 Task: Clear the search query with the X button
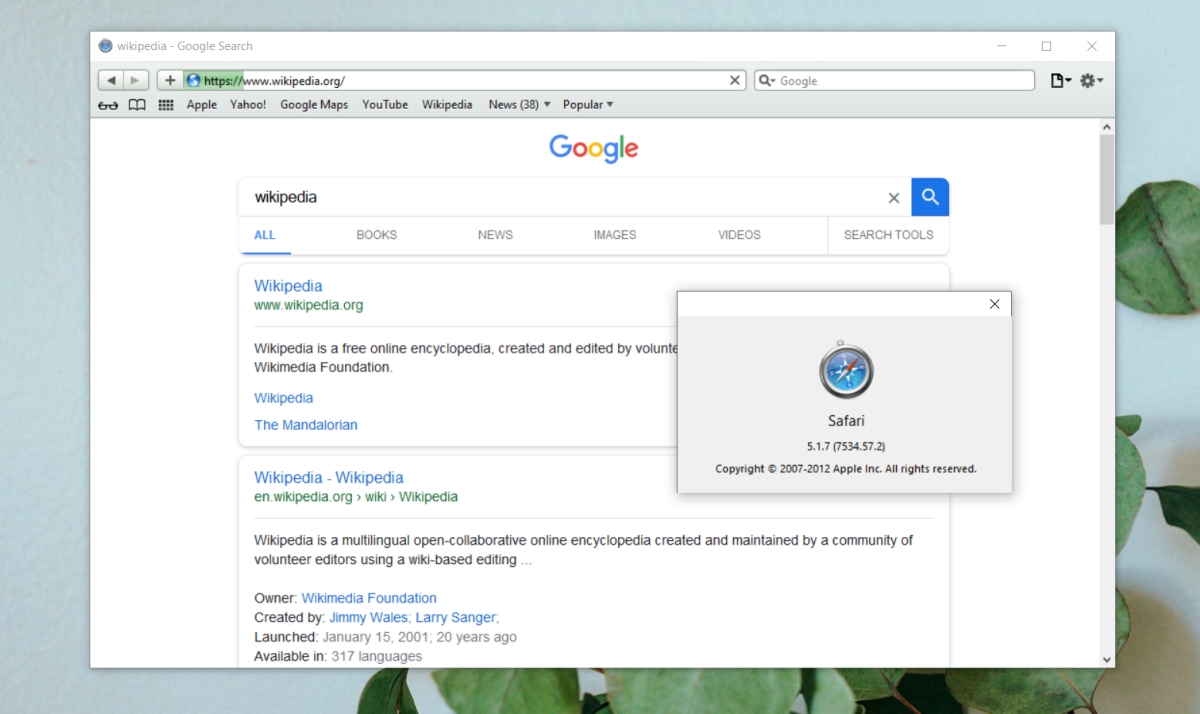[x=893, y=197]
